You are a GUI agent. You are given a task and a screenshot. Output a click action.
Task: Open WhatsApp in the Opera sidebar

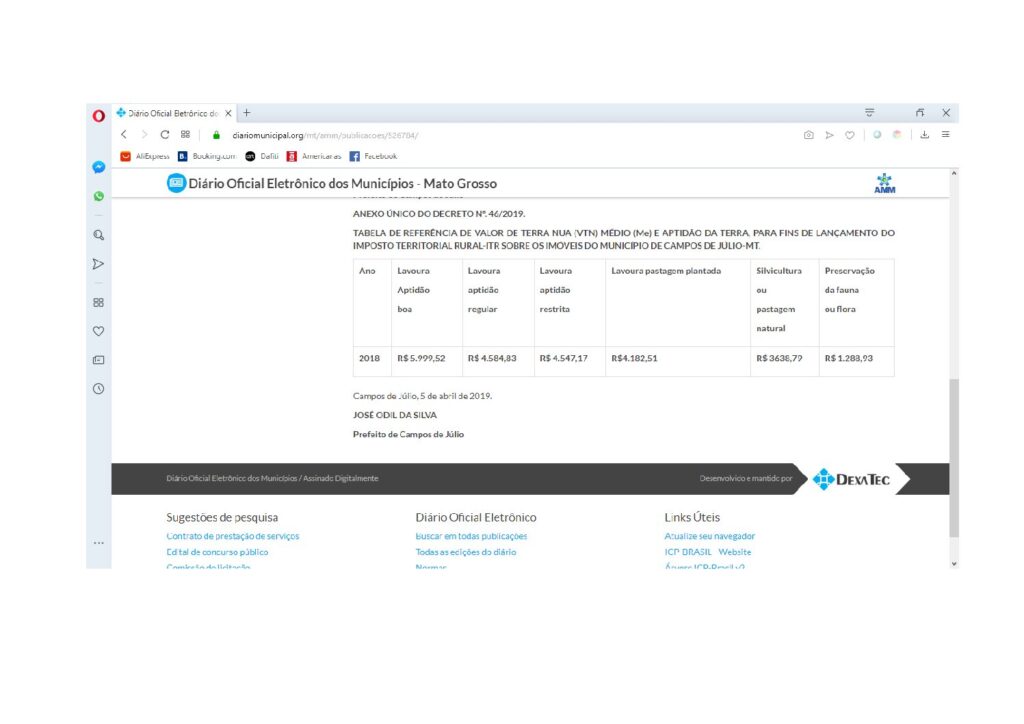point(99,196)
